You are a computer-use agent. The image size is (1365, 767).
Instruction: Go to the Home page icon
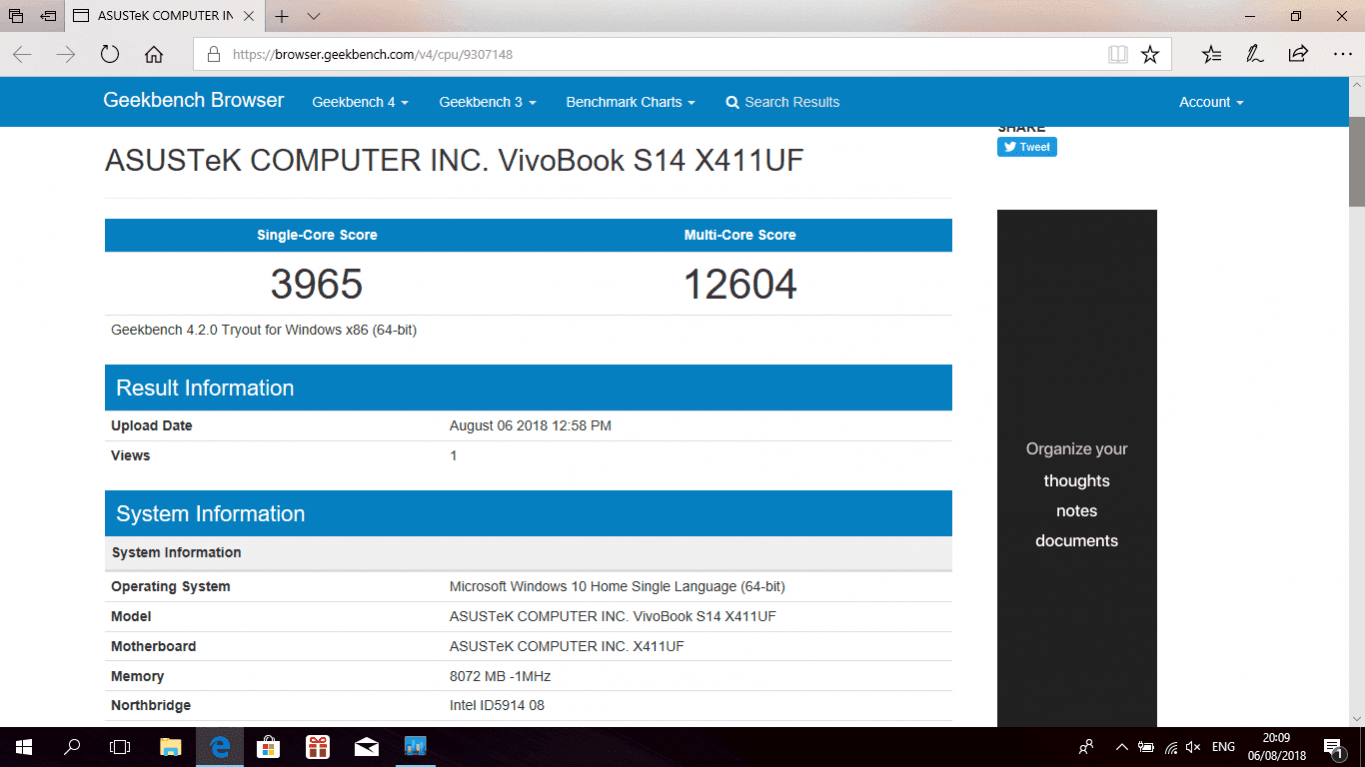pos(153,55)
